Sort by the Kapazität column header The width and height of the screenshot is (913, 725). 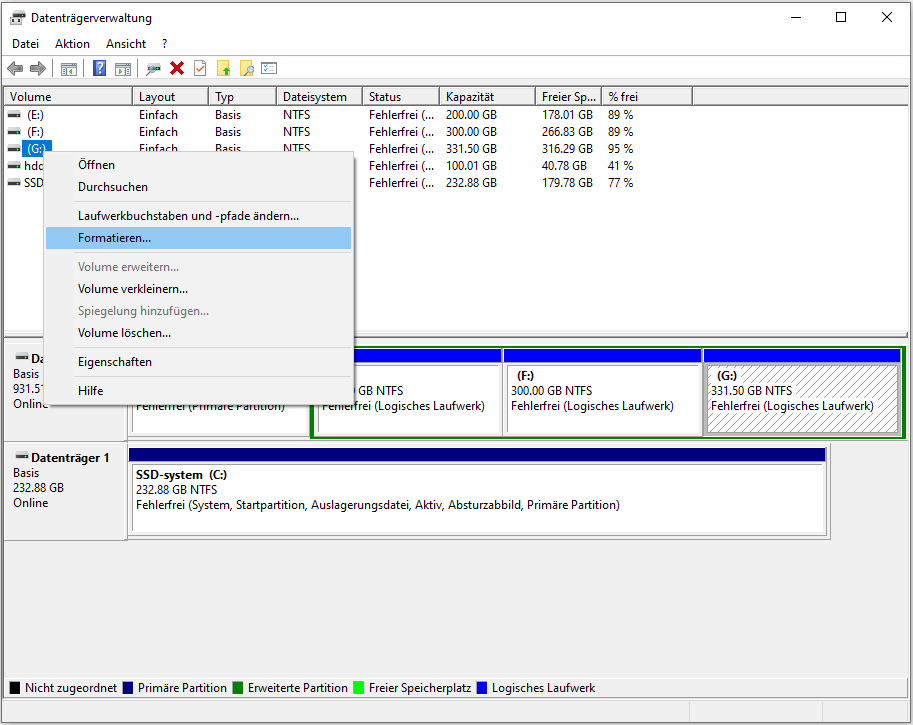[x=470, y=97]
